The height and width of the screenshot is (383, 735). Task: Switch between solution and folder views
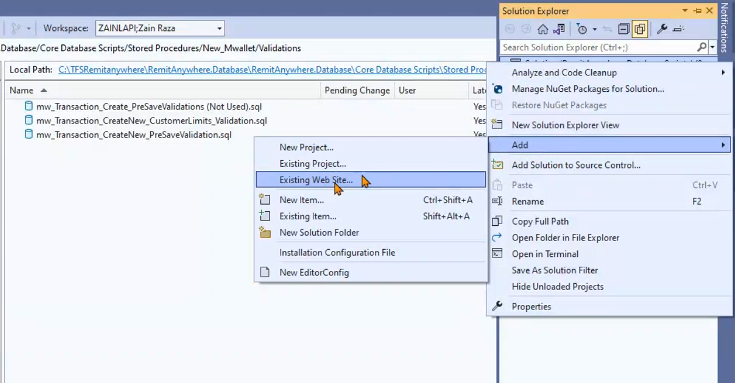(x=558, y=29)
